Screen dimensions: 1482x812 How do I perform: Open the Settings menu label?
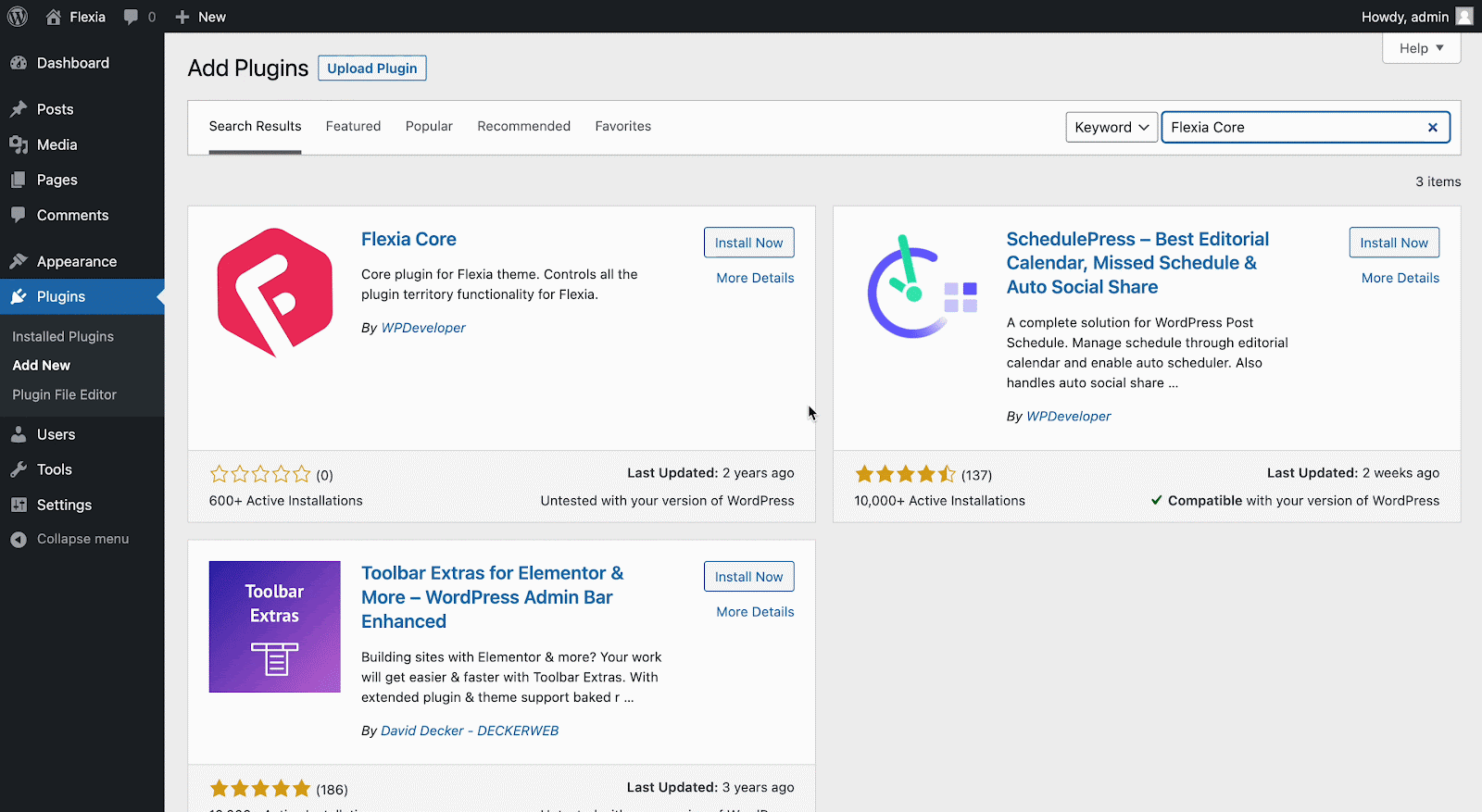pos(64,505)
